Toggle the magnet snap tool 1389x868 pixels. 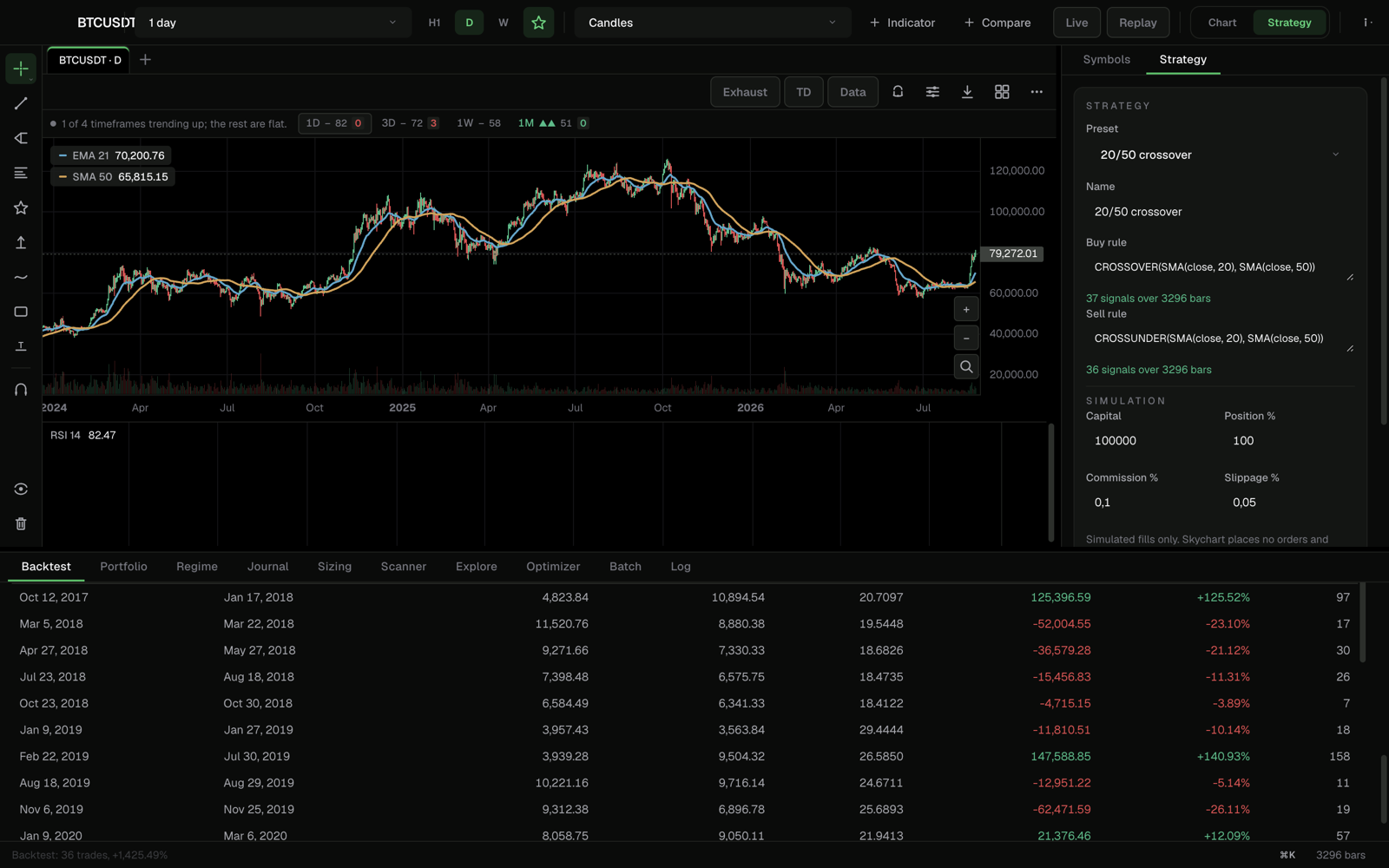(x=21, y=390)
